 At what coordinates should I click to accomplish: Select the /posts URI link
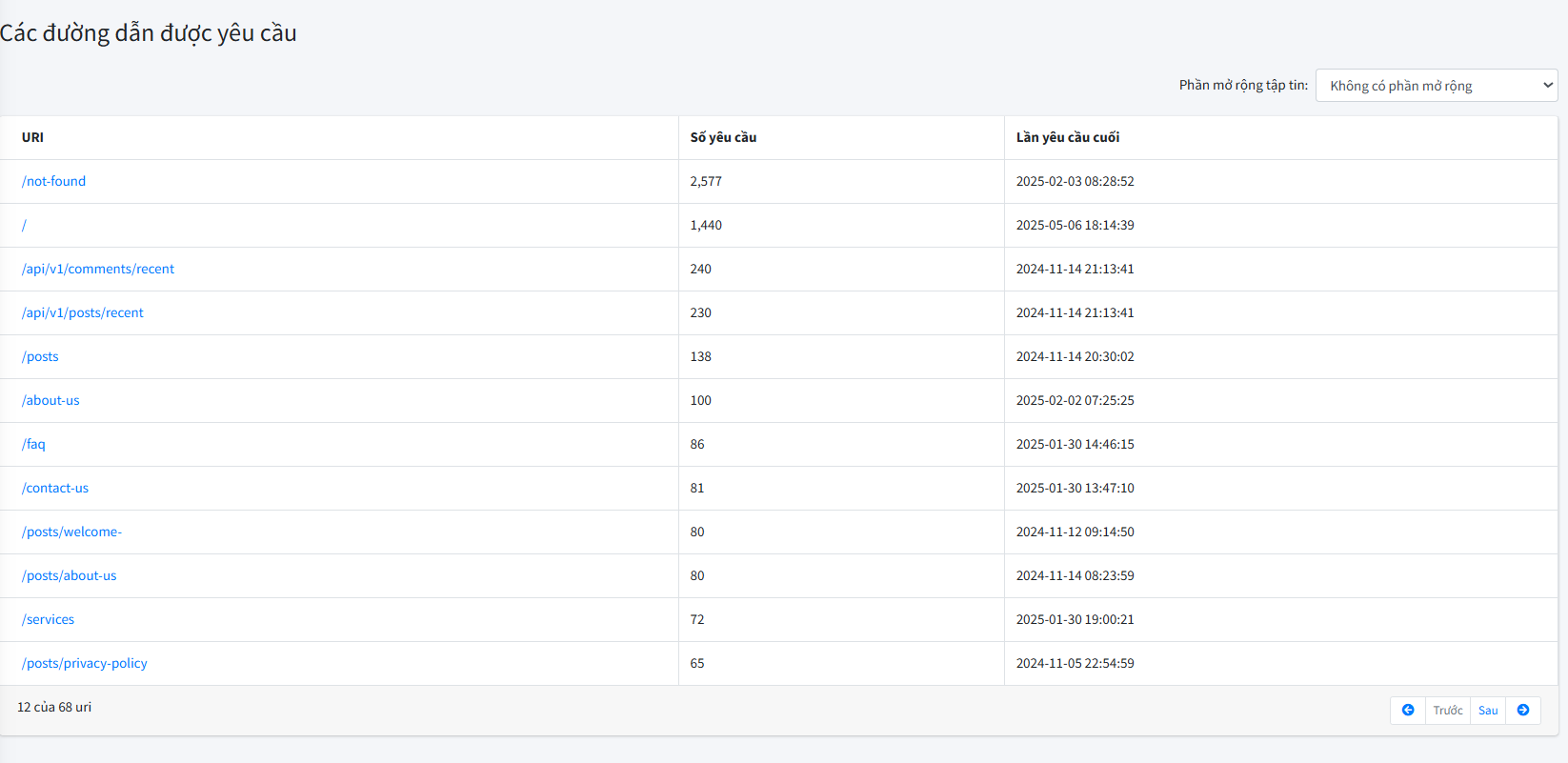pyautogui.click(x=40, y=356)
